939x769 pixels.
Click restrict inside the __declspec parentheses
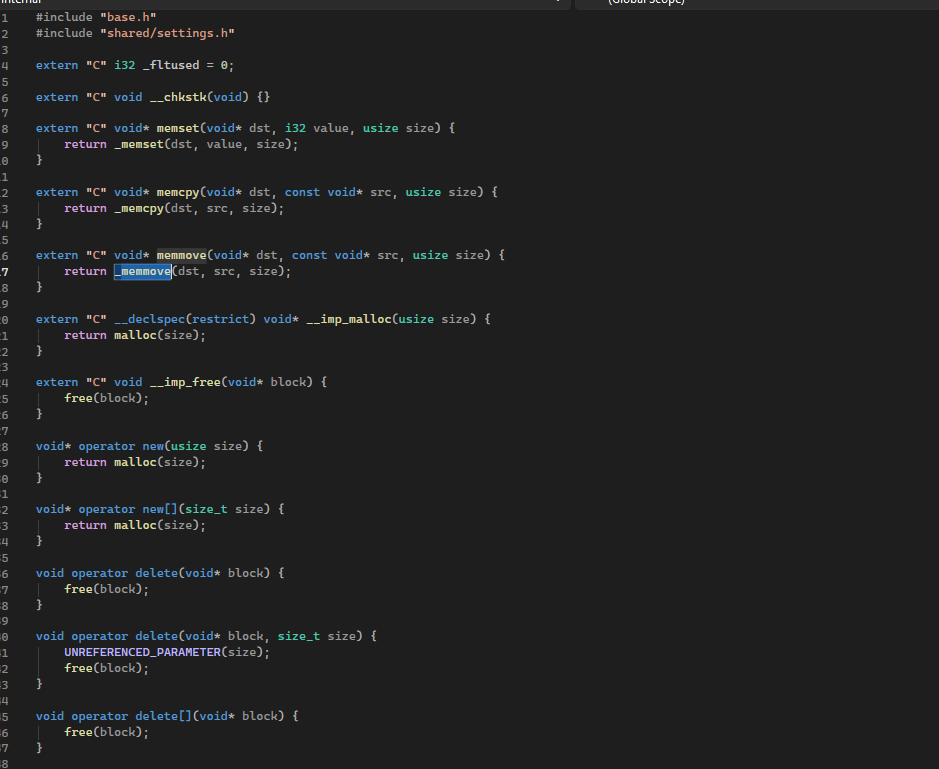220,319
